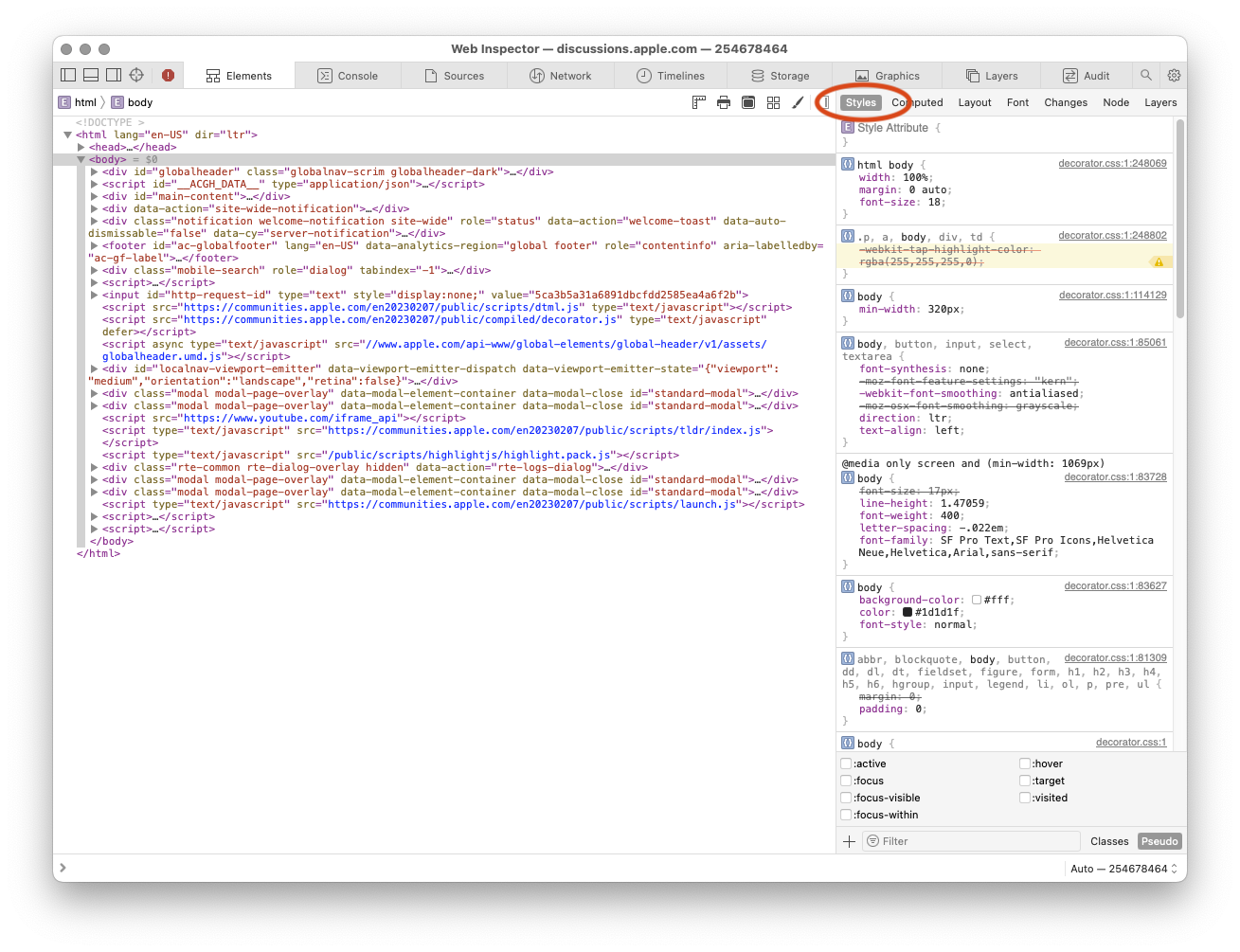Viewport: 1240px width, 952px height.
Task: Dock Web Inspector to the left side
Action: [68, 75]
